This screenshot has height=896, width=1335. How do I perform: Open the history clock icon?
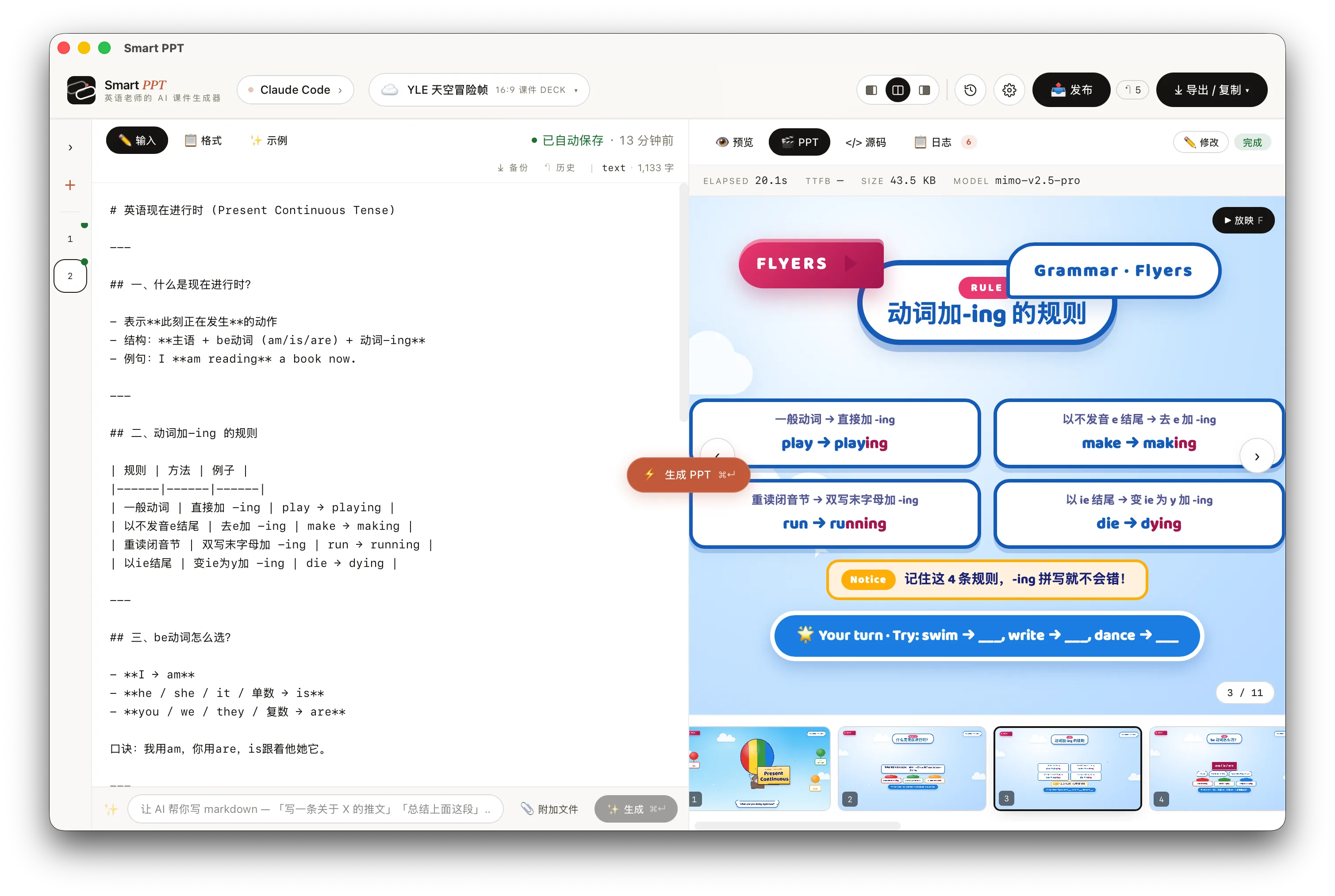click(x=970, y=90)
